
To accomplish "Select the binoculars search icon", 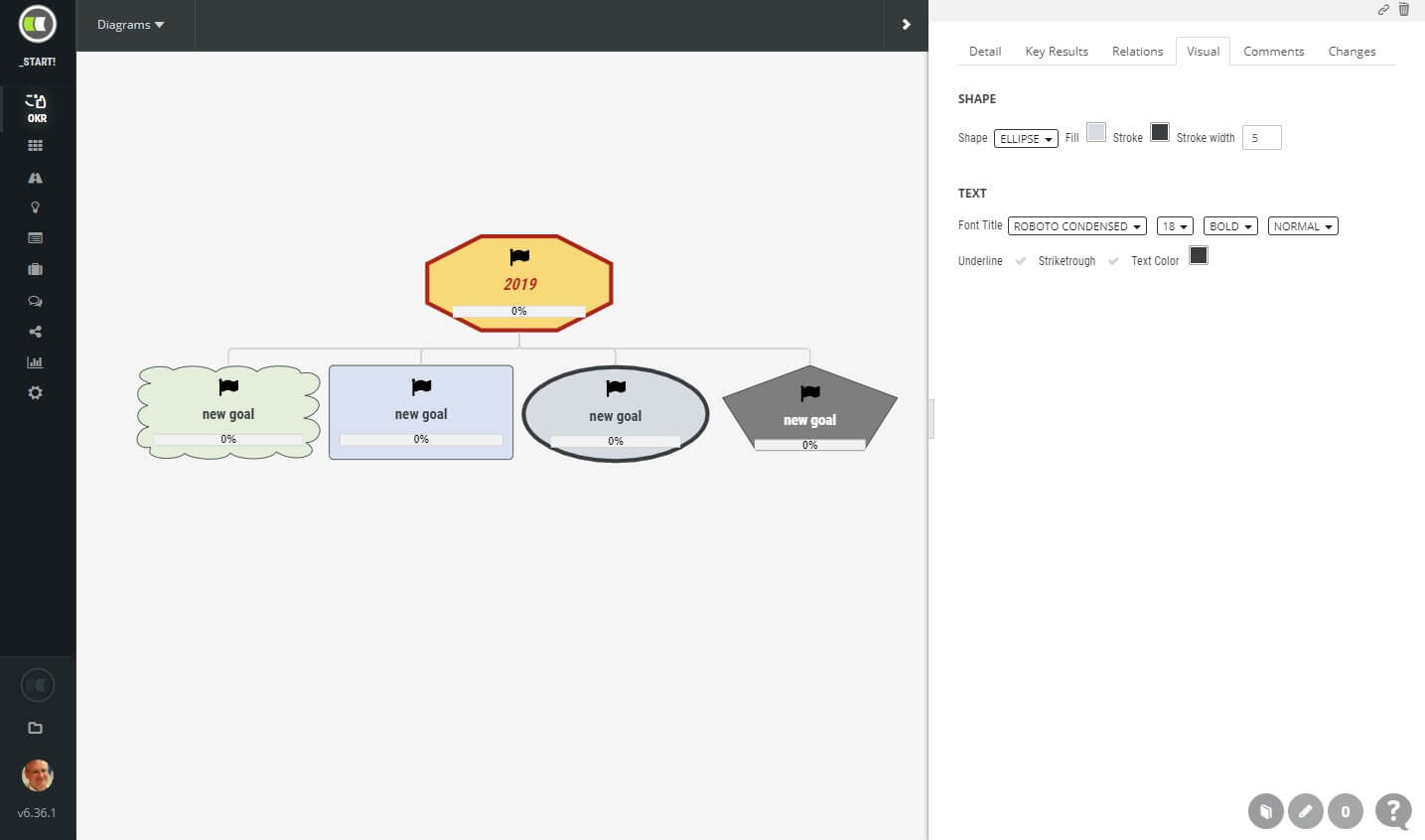I will [x=35, y=178].
